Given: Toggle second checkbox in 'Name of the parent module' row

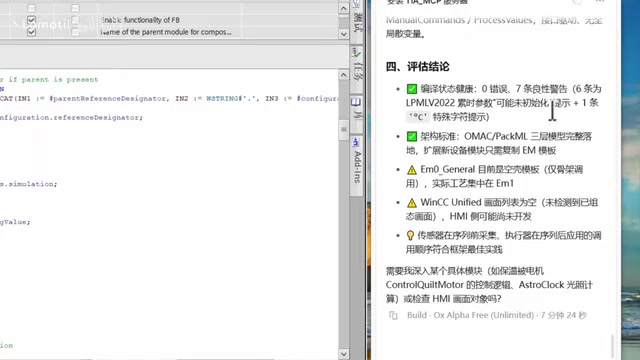Looking at the screenshot, I should pyautogui.click(x=75, y=32).
